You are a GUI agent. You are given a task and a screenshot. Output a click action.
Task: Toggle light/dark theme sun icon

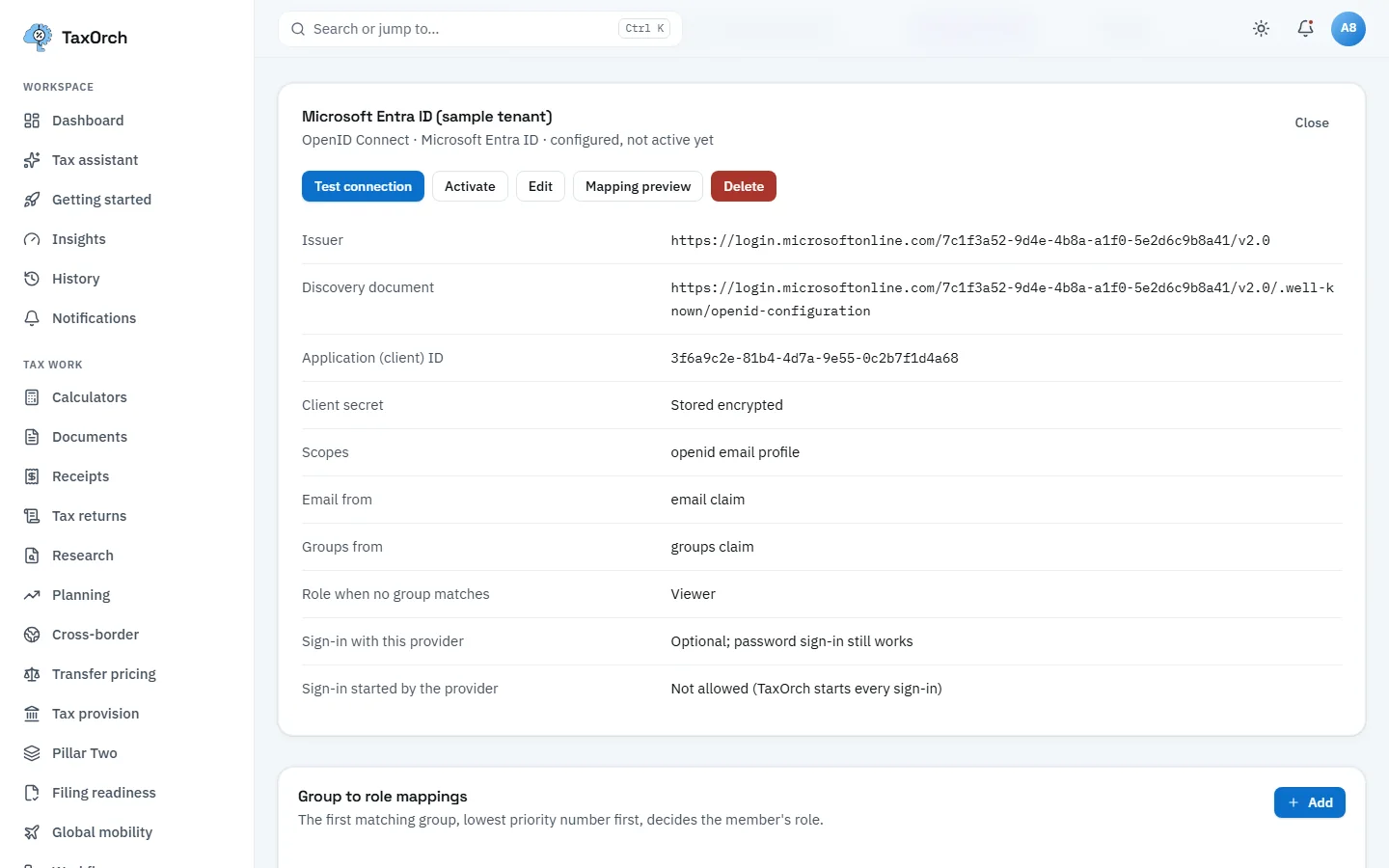(x=1261, y=29)
